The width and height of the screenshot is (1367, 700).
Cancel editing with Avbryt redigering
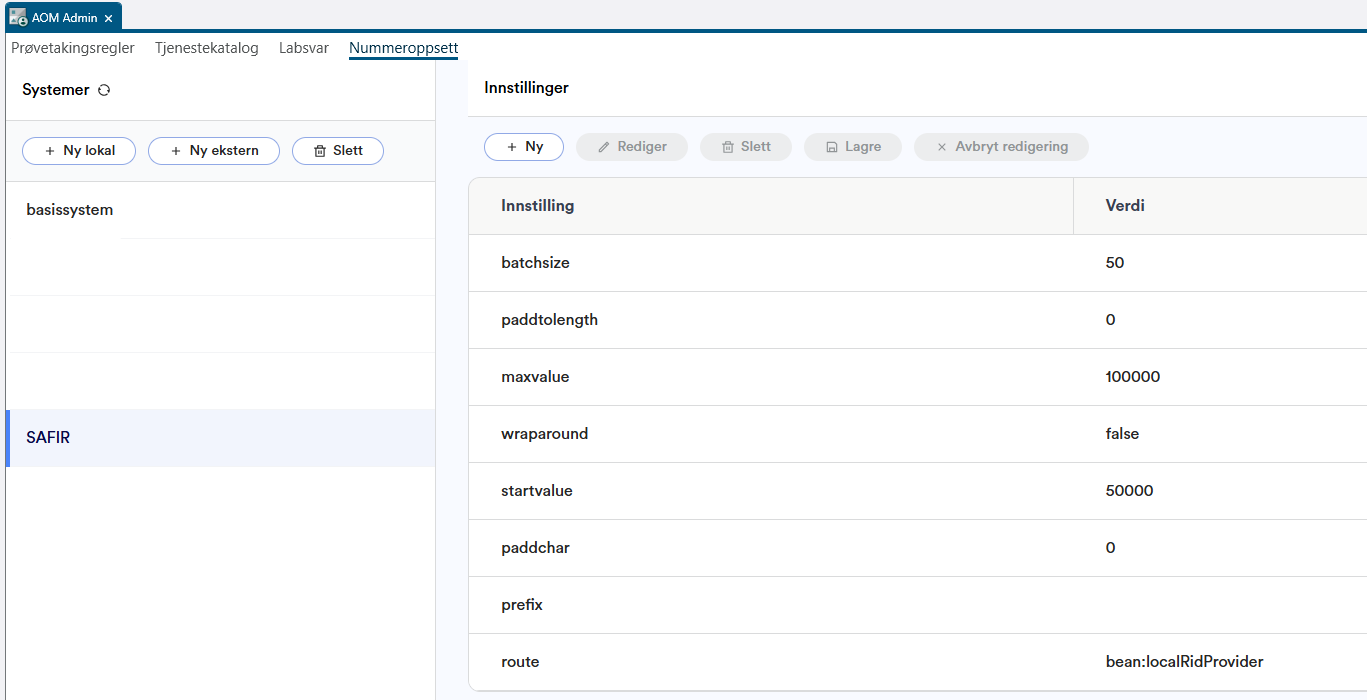click(1001, 147)
